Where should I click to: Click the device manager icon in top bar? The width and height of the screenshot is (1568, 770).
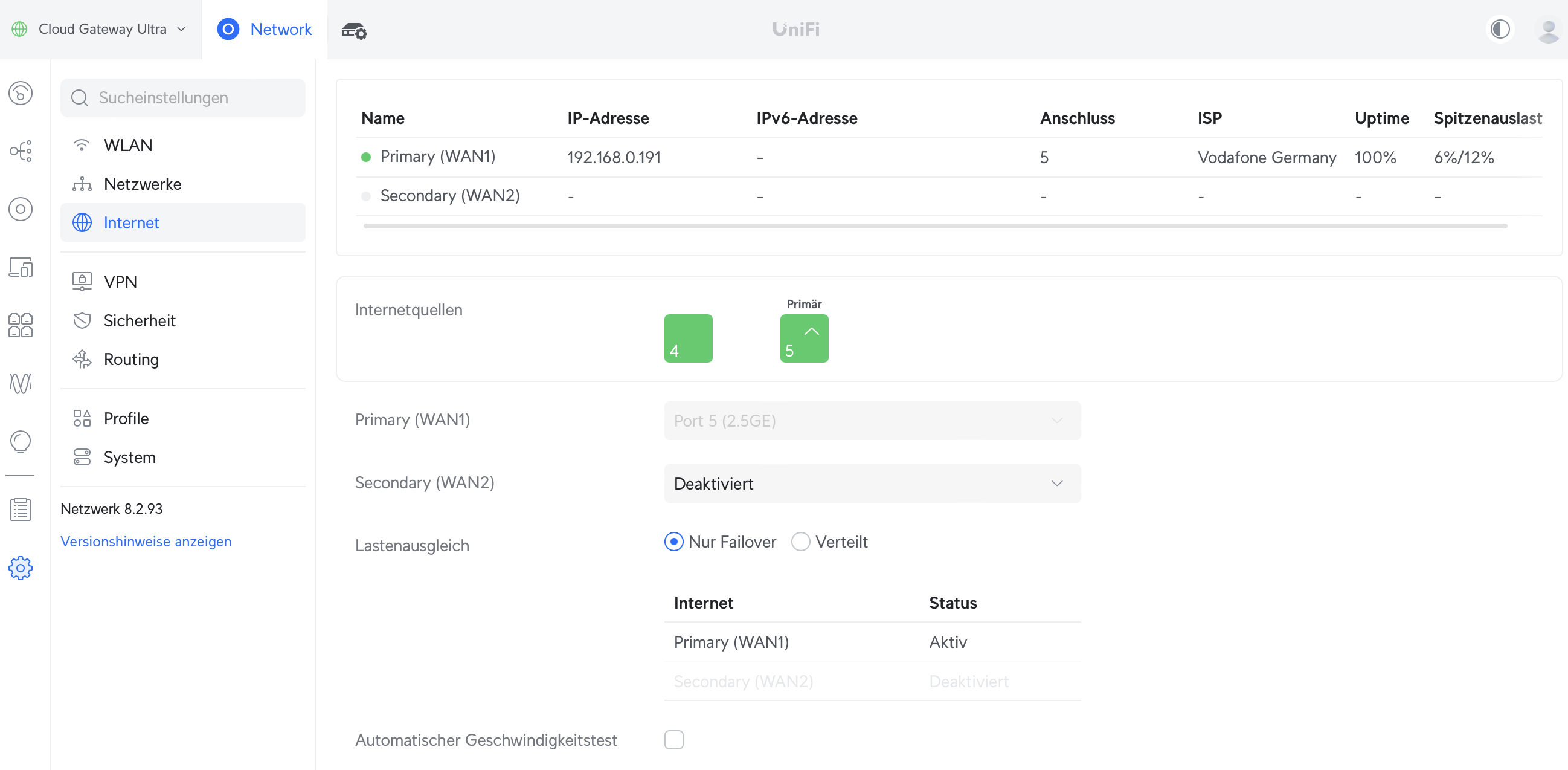[354, 30]
